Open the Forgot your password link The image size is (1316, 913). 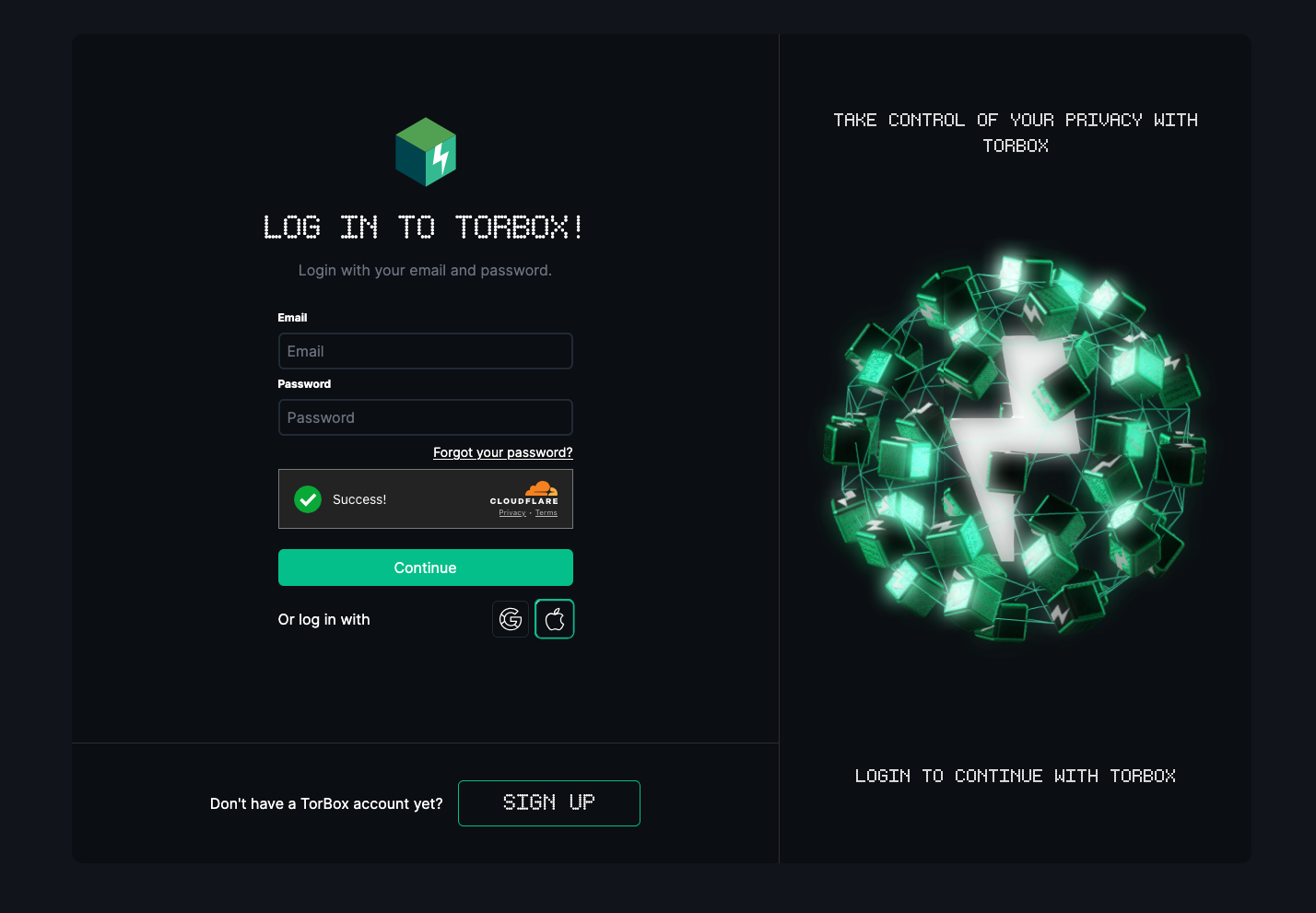503,452
